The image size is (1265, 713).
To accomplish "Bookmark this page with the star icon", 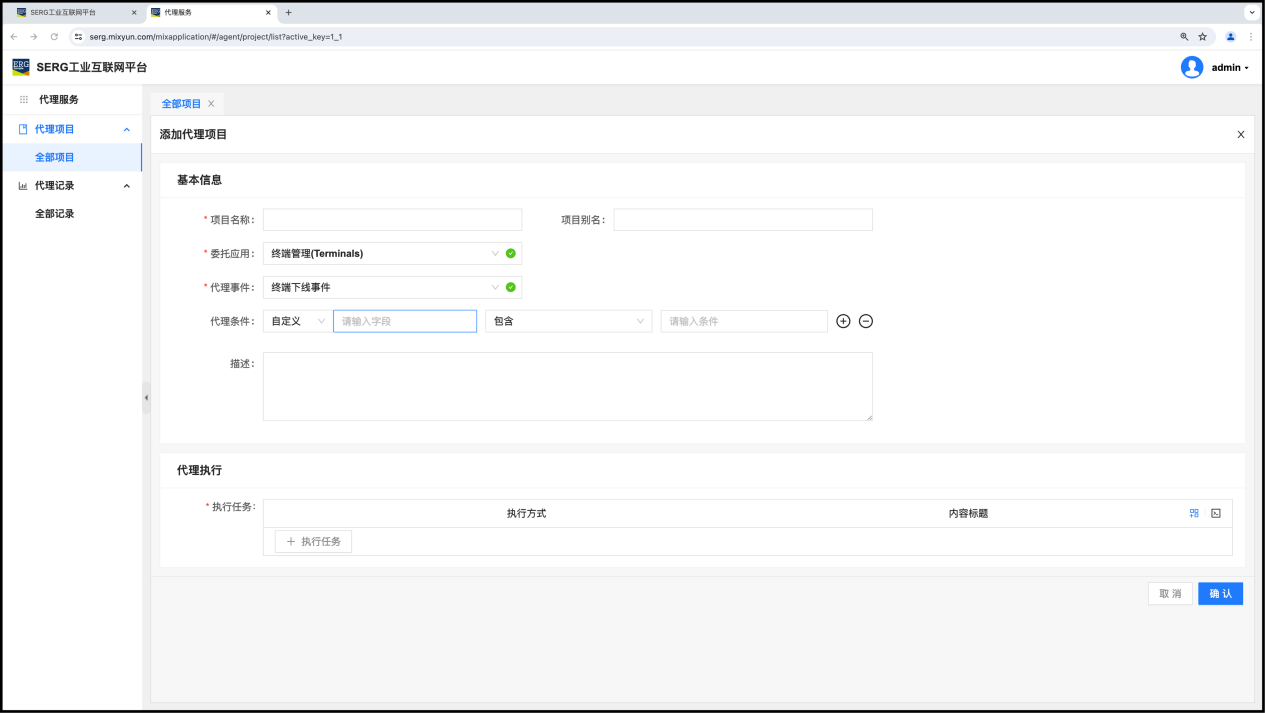I will click(1203, 36).
